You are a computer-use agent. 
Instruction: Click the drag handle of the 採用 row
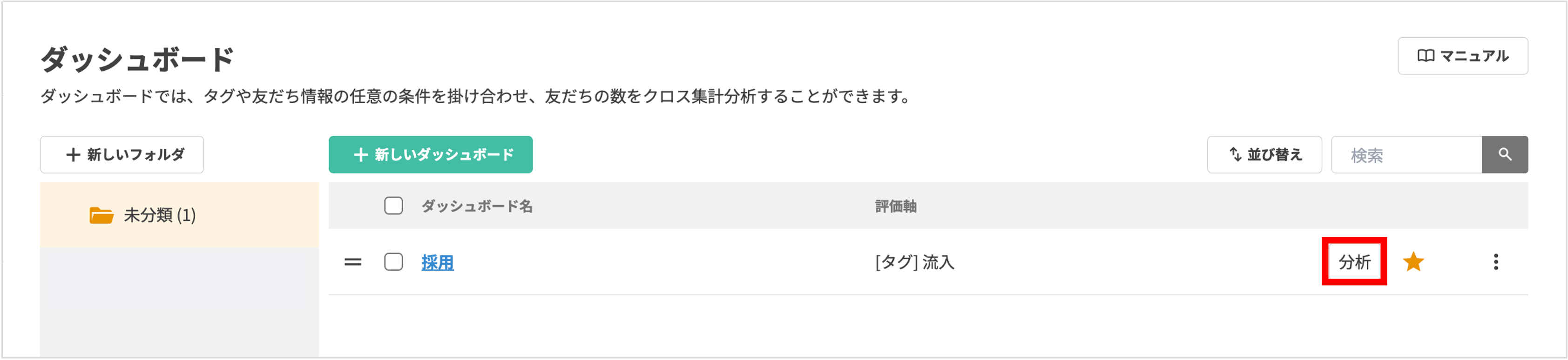pos(353,262)
